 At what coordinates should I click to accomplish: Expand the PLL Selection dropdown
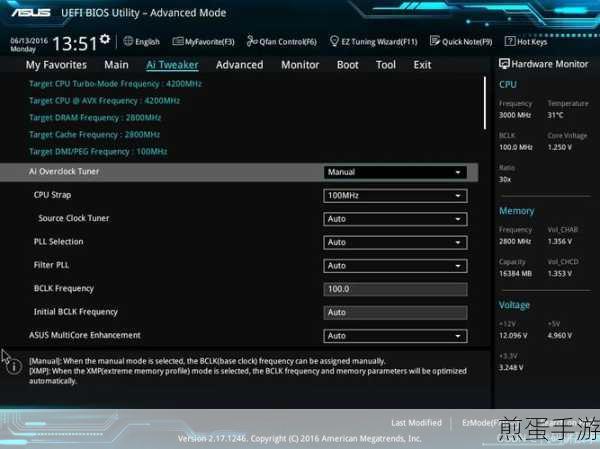pos(395,242)
